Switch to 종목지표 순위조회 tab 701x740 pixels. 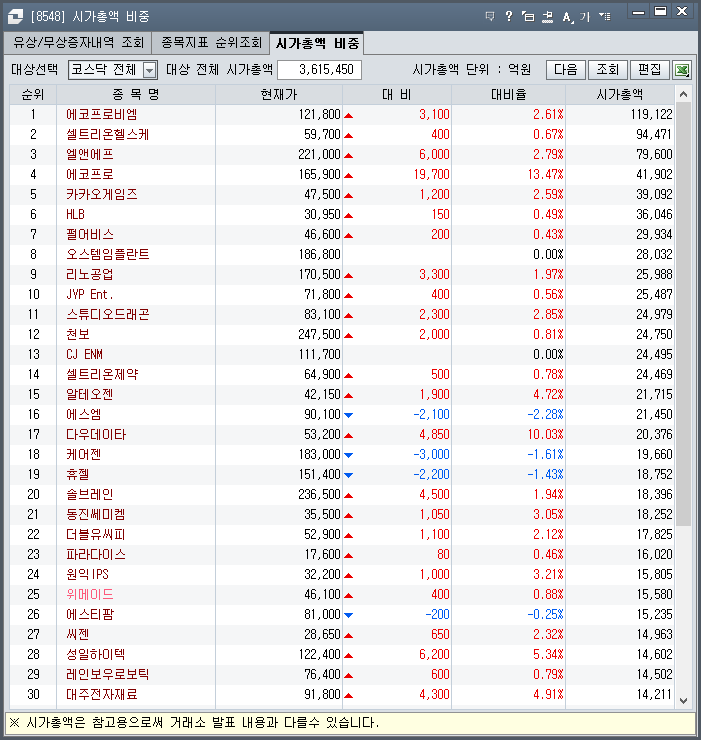[x=211, y=43]
